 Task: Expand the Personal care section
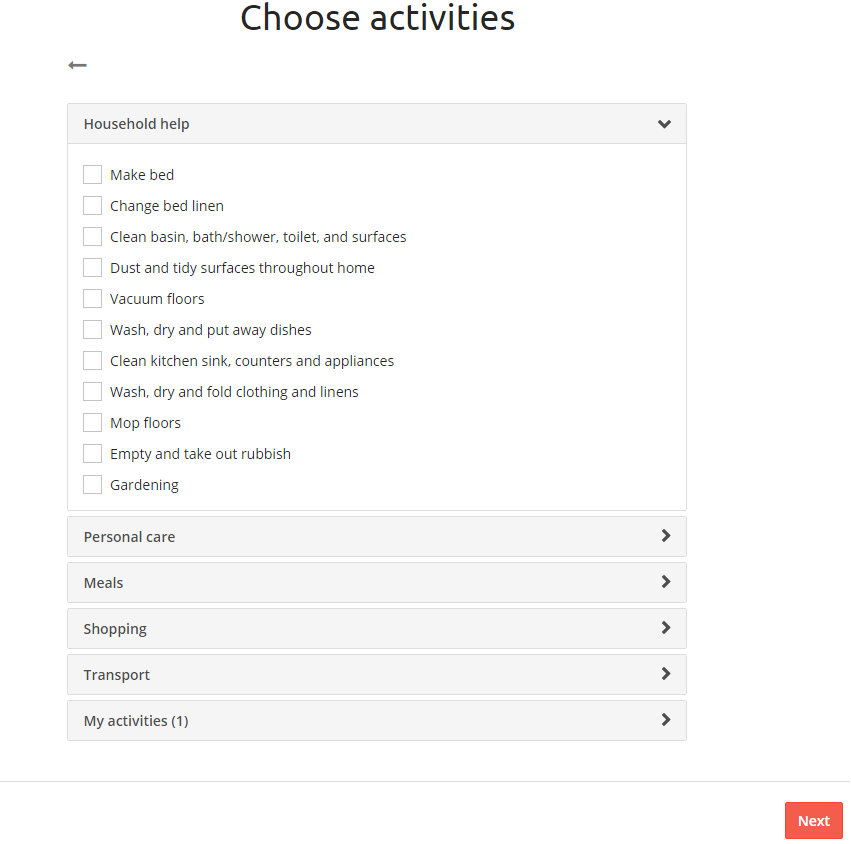377,537
